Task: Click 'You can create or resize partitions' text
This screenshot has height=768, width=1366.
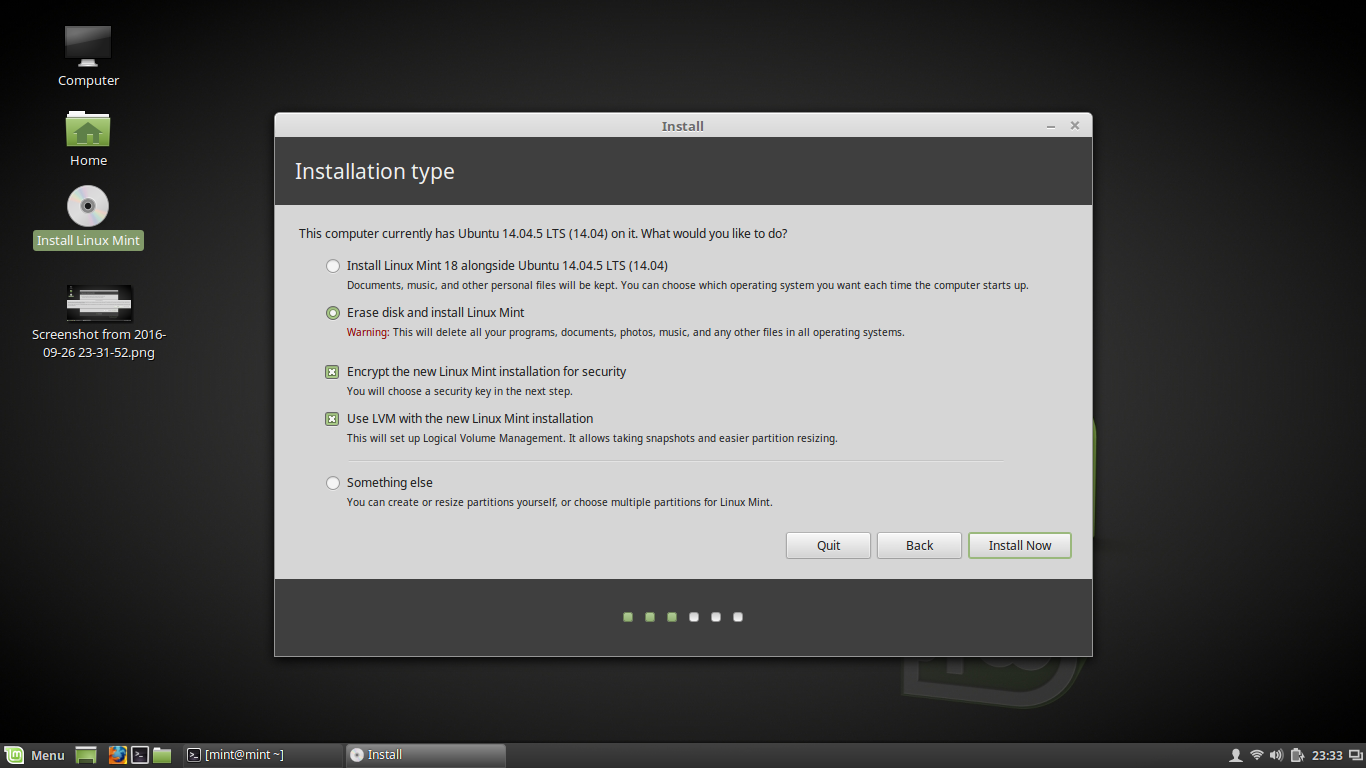Action: pos(560,502)
